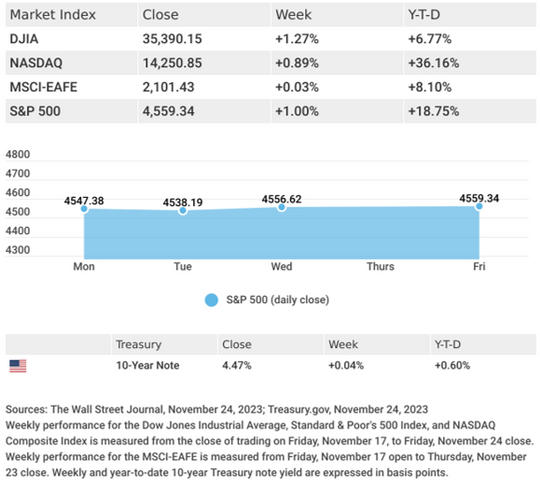Viewport: 540px width, 487px height.
Task: Select the Friday data point 4559.34
Action: [x=479, y=206]
